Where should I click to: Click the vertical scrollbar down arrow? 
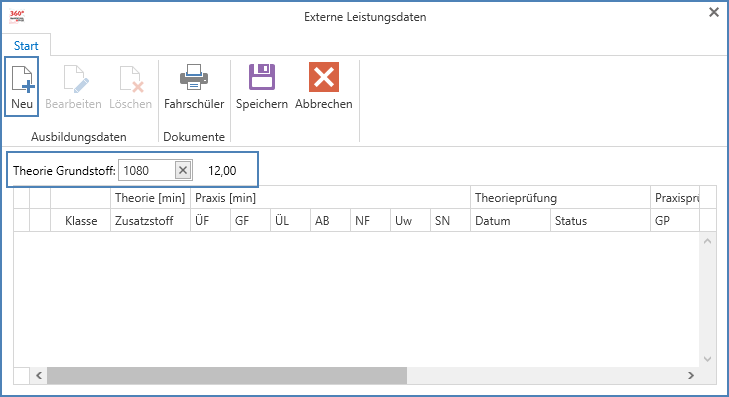point(708,359)
